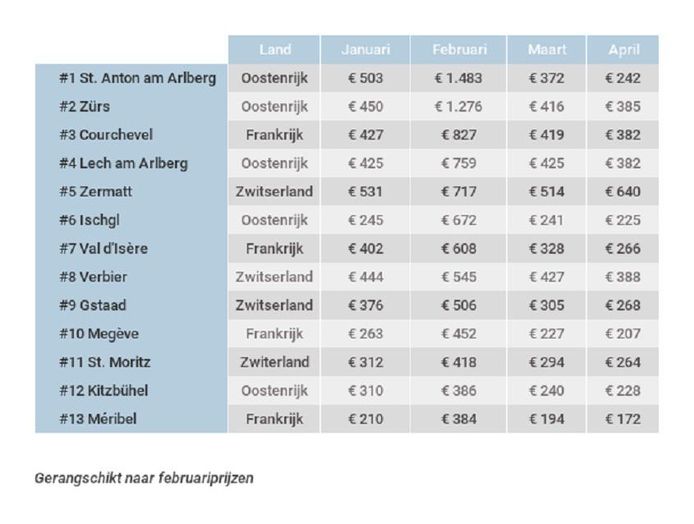Screen dimensions: 694x524
Task: Click the Zwitserland cell in the Verbier row
Action: tap(275, 277)
